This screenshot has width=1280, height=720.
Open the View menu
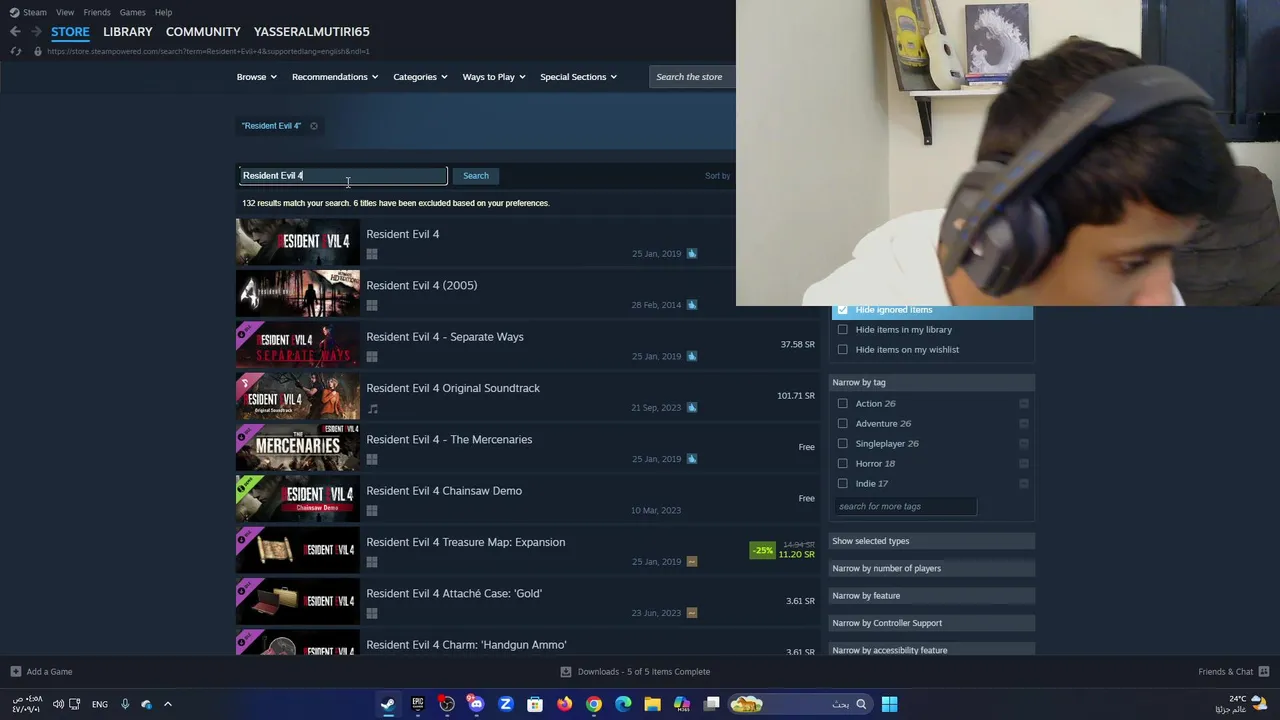(65, 12)
